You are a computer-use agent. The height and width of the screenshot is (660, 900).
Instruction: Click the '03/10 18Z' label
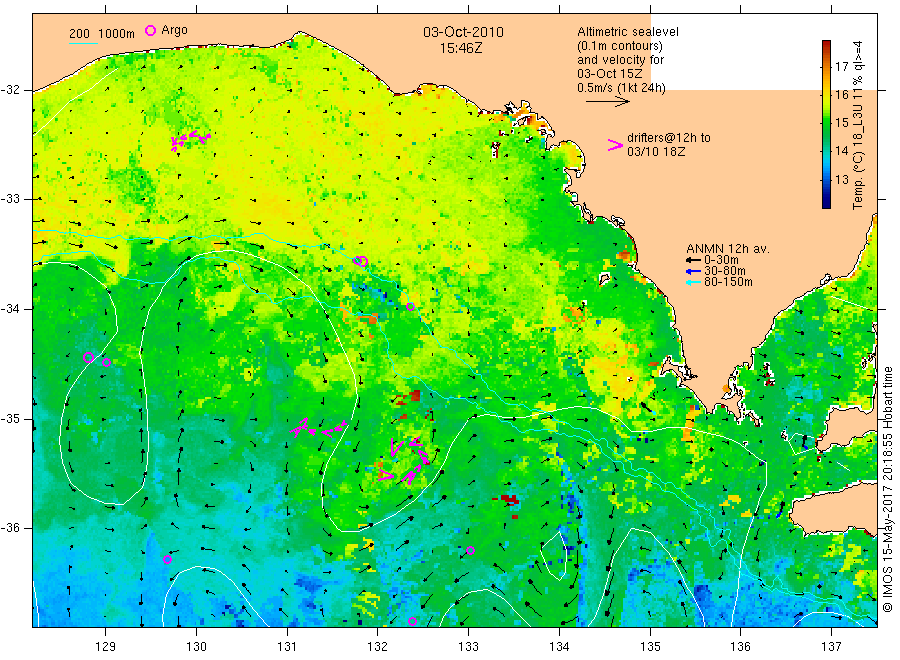point(656,152)
